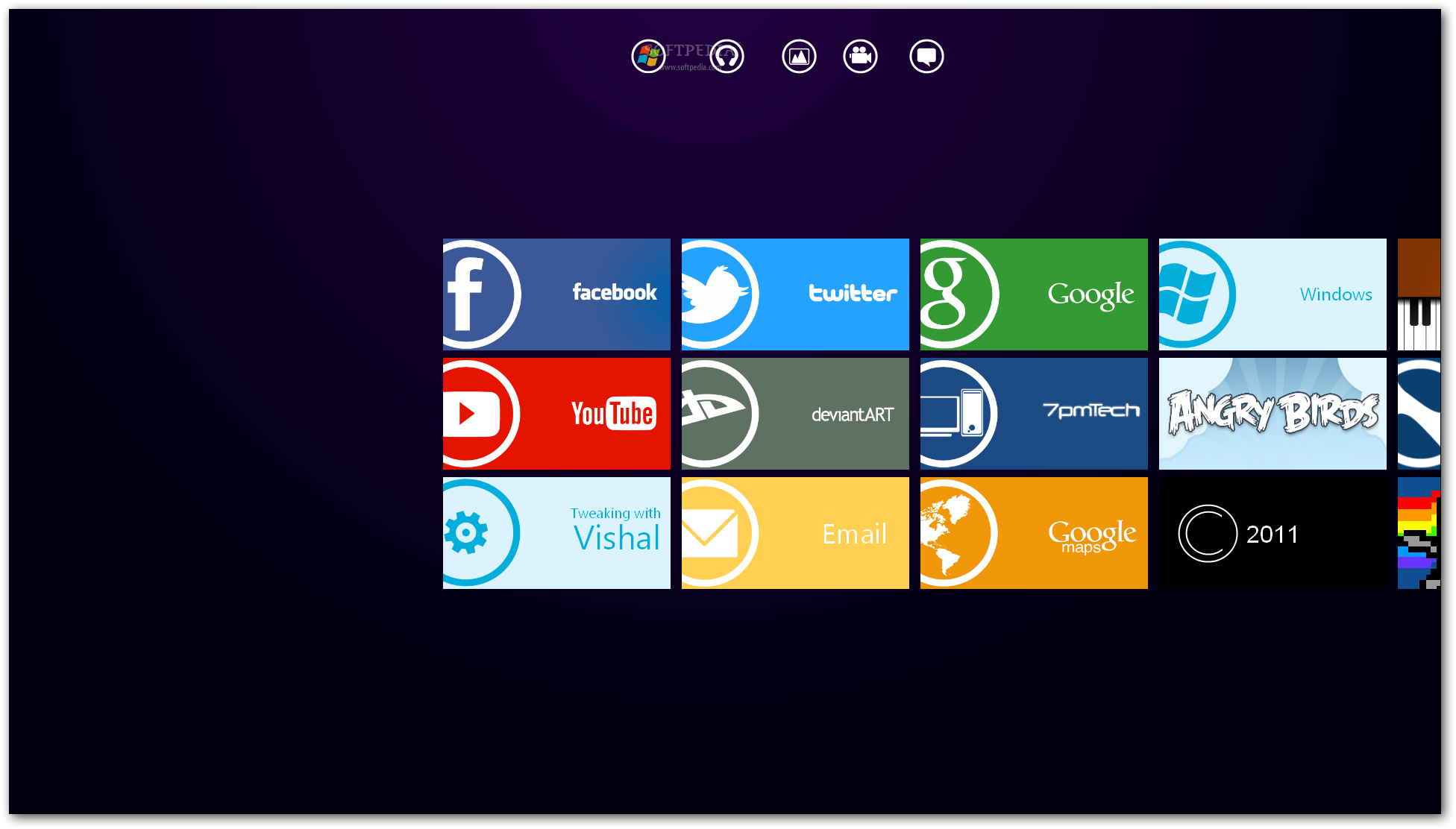Image resolution: width=1456 pixels, height=829 pixels.
Task: Launch the YouTube tile
Action: pyautogui.click(x=556, y=414)
